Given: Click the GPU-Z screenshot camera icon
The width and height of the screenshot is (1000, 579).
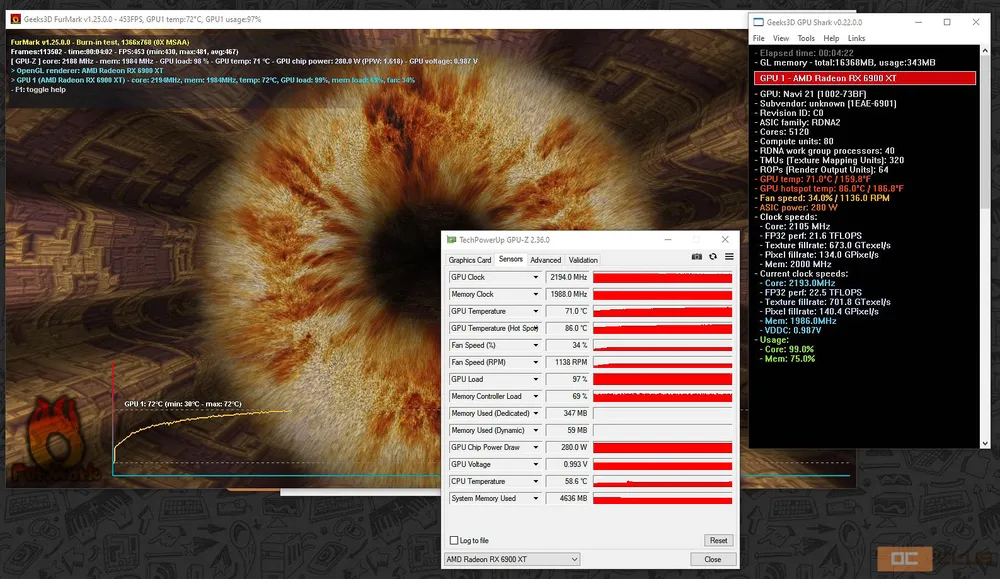Looking at the screenshot, I should click(697, 258).
